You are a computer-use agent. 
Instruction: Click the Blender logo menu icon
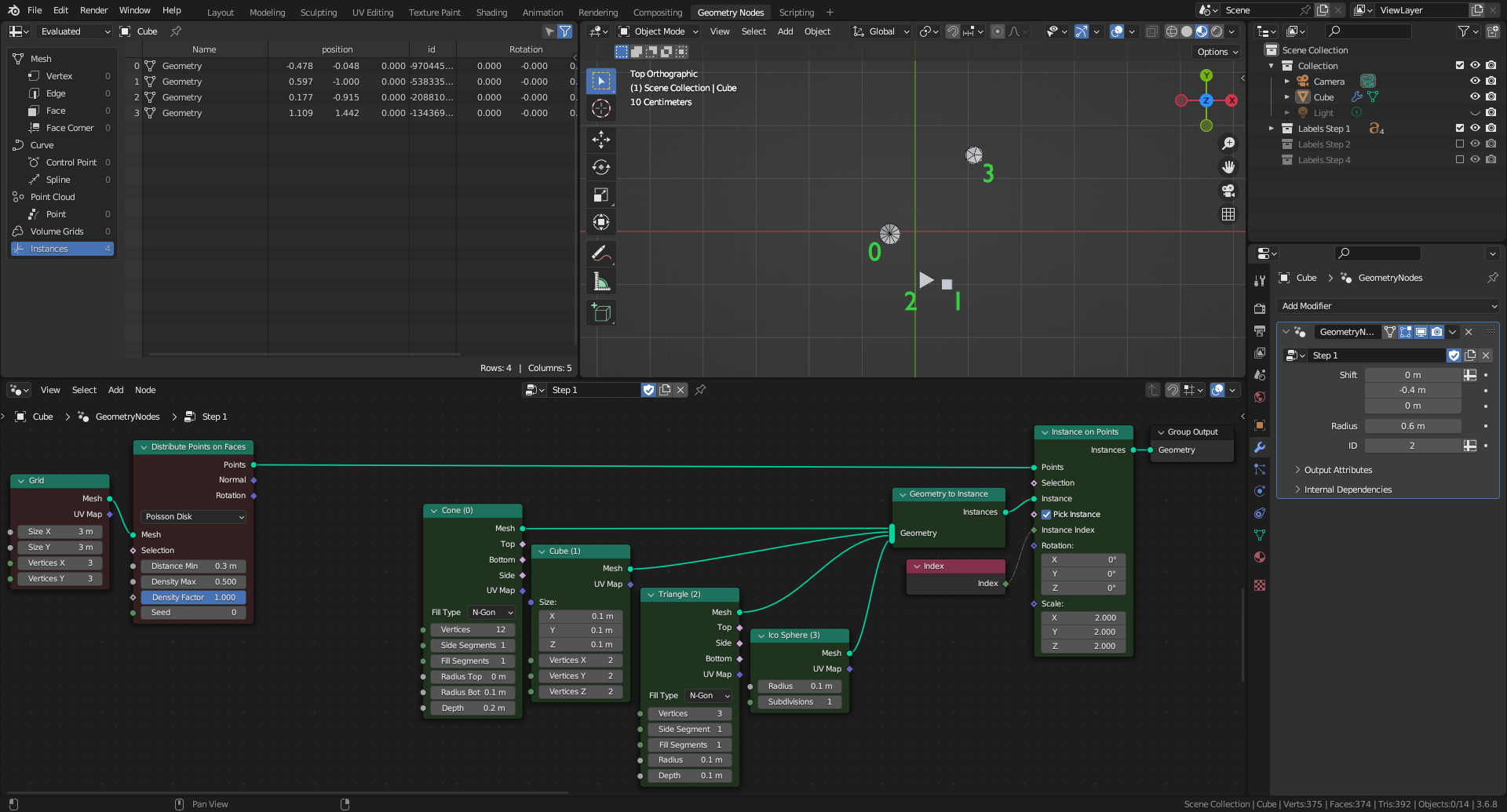13,10
